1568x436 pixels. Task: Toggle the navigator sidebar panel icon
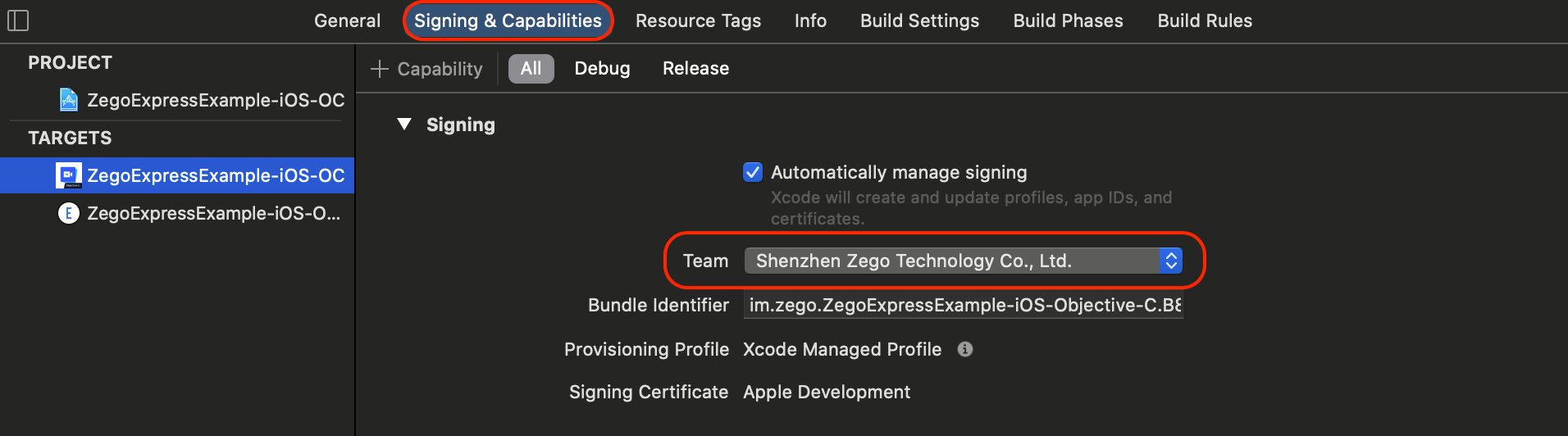pos(18,20)
